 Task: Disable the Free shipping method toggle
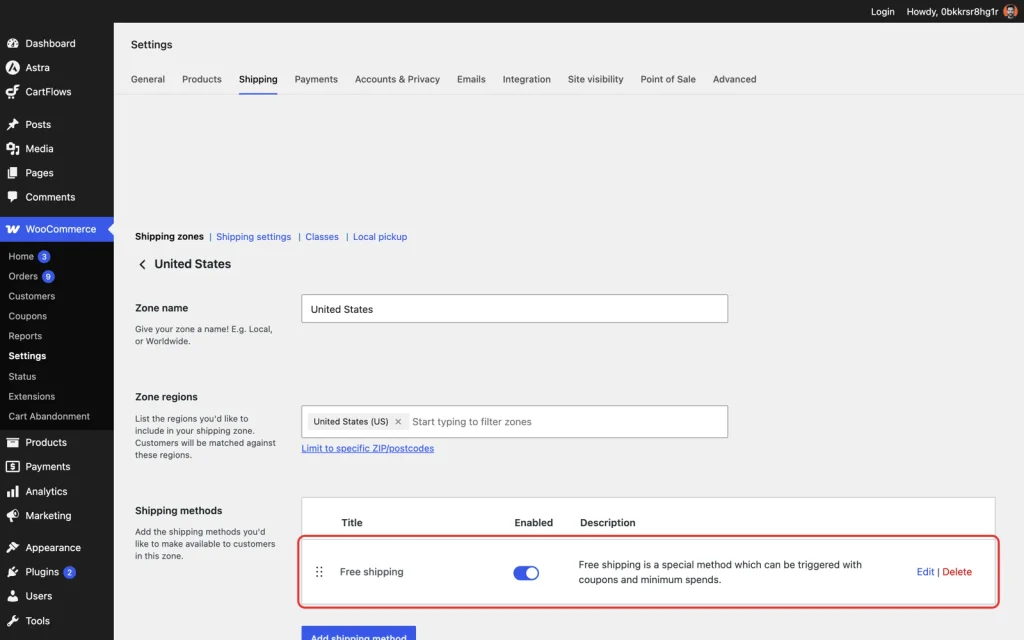point(526,573)
